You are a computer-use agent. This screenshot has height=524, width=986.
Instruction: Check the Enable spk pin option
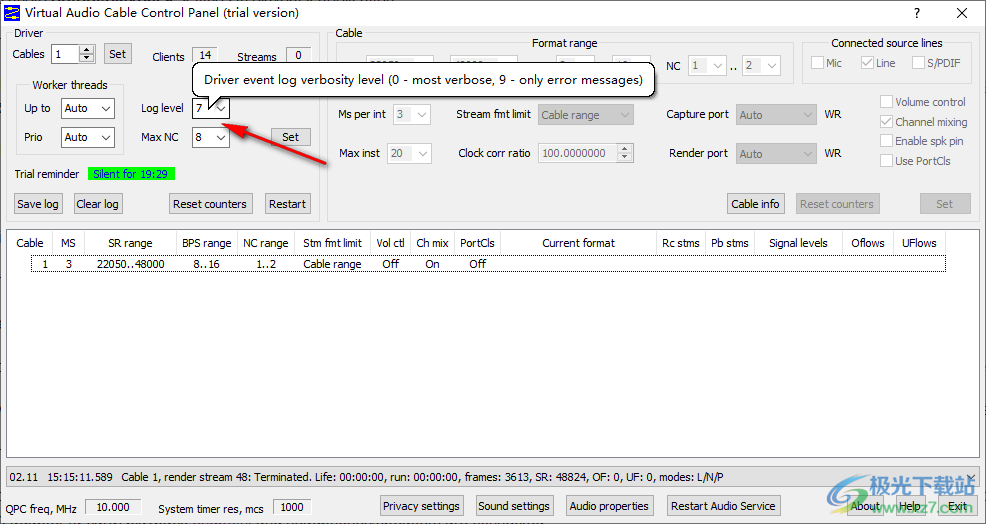[887, 141]
